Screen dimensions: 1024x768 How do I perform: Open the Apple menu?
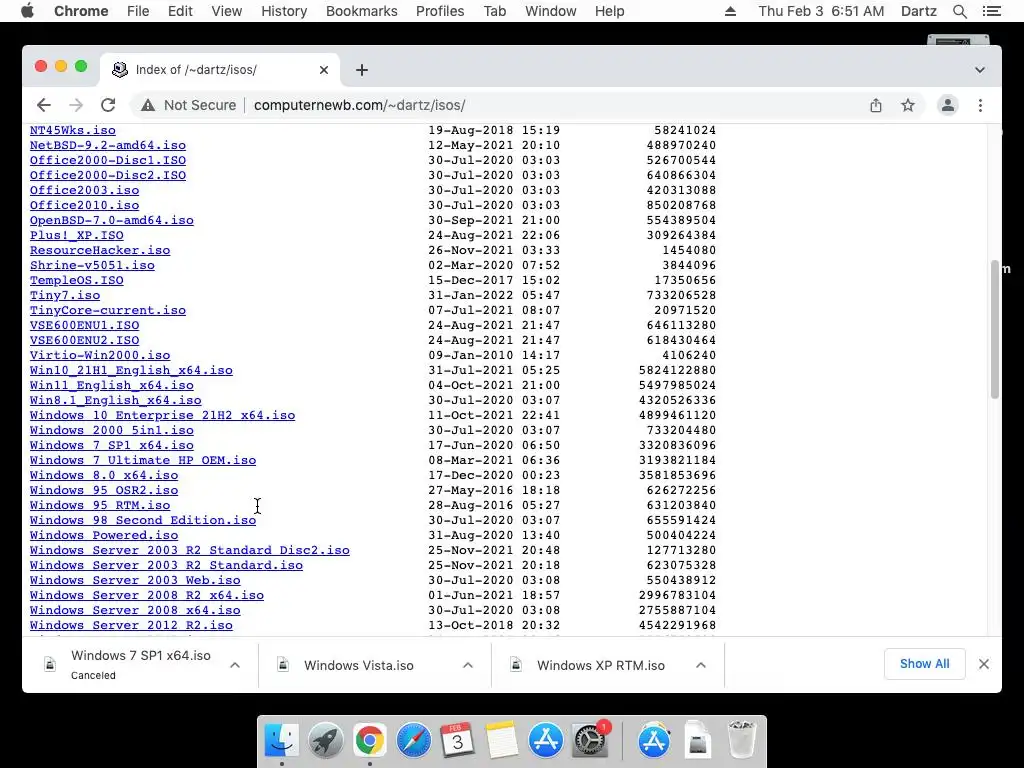(27, 11)
